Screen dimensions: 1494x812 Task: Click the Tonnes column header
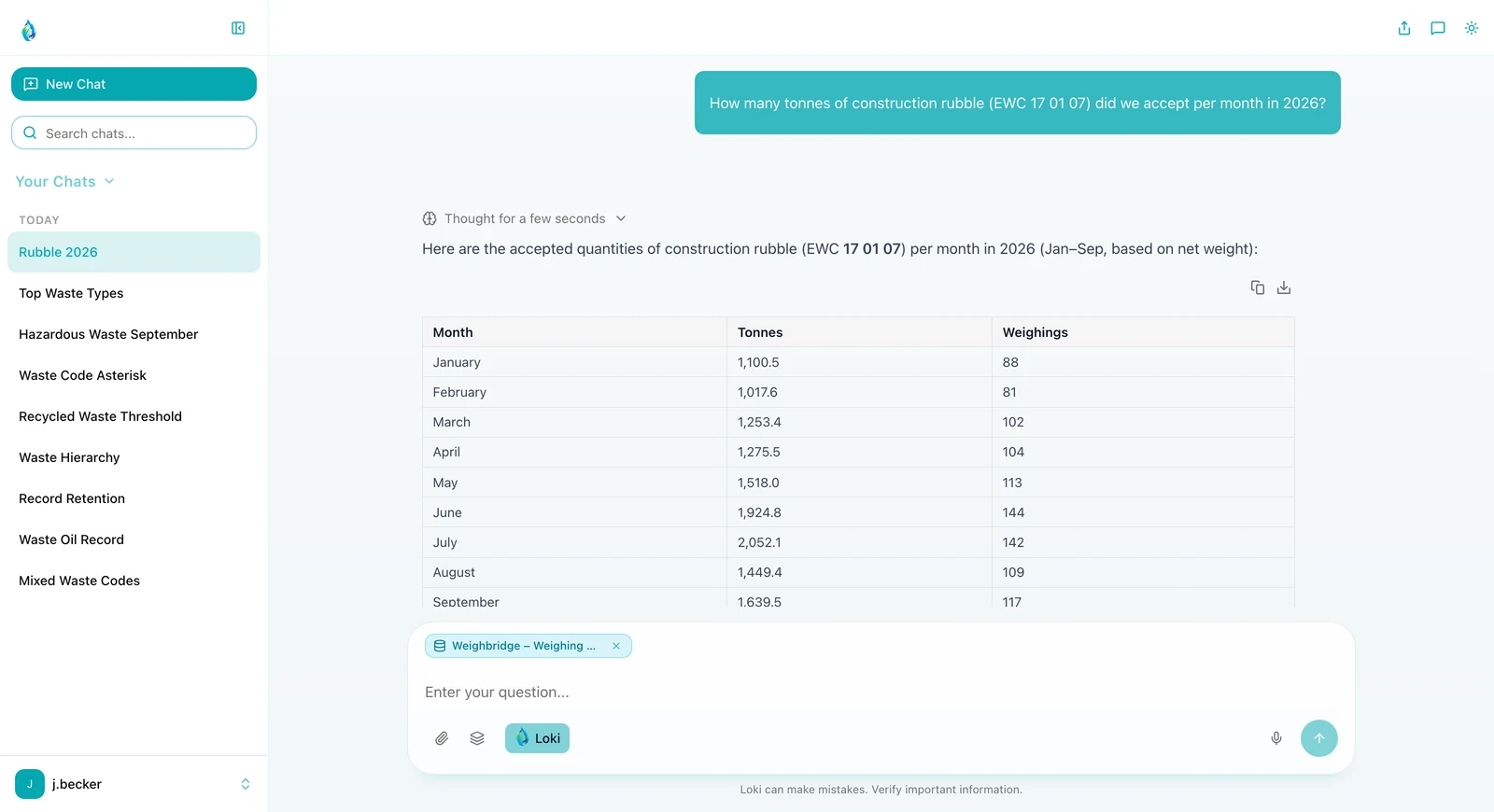(859, 332)
